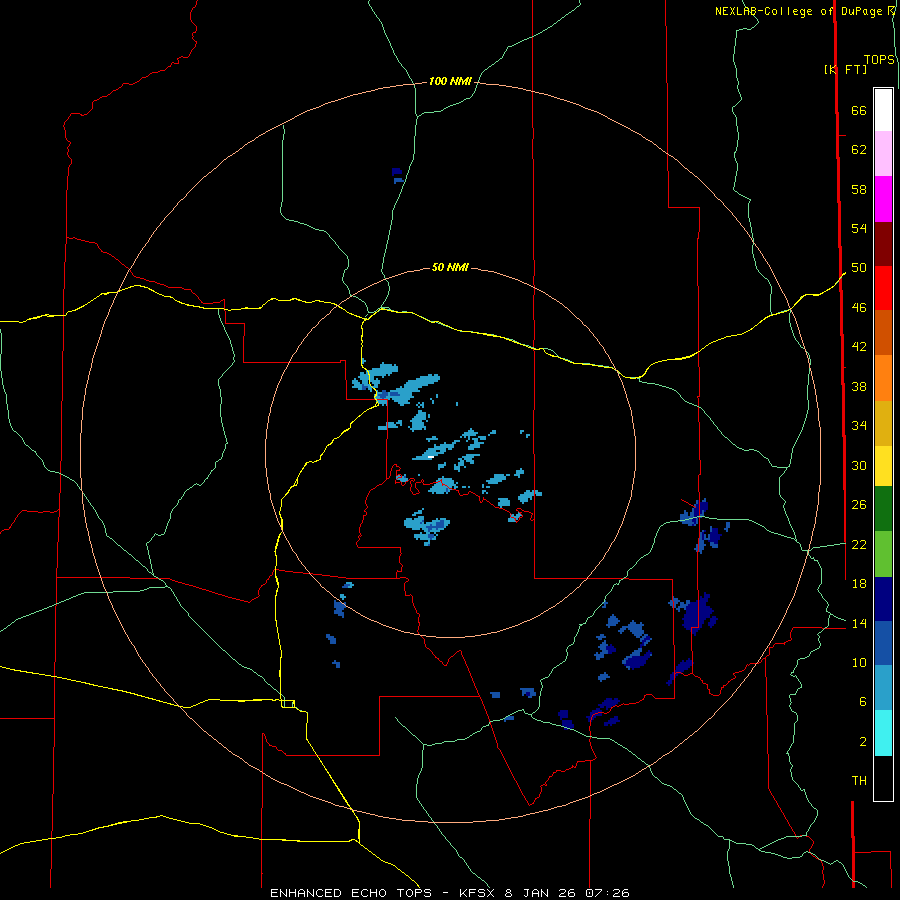Click the TH legend label
Image resolution: width=900 pixels, height=900 pixels.
[859, 781]
